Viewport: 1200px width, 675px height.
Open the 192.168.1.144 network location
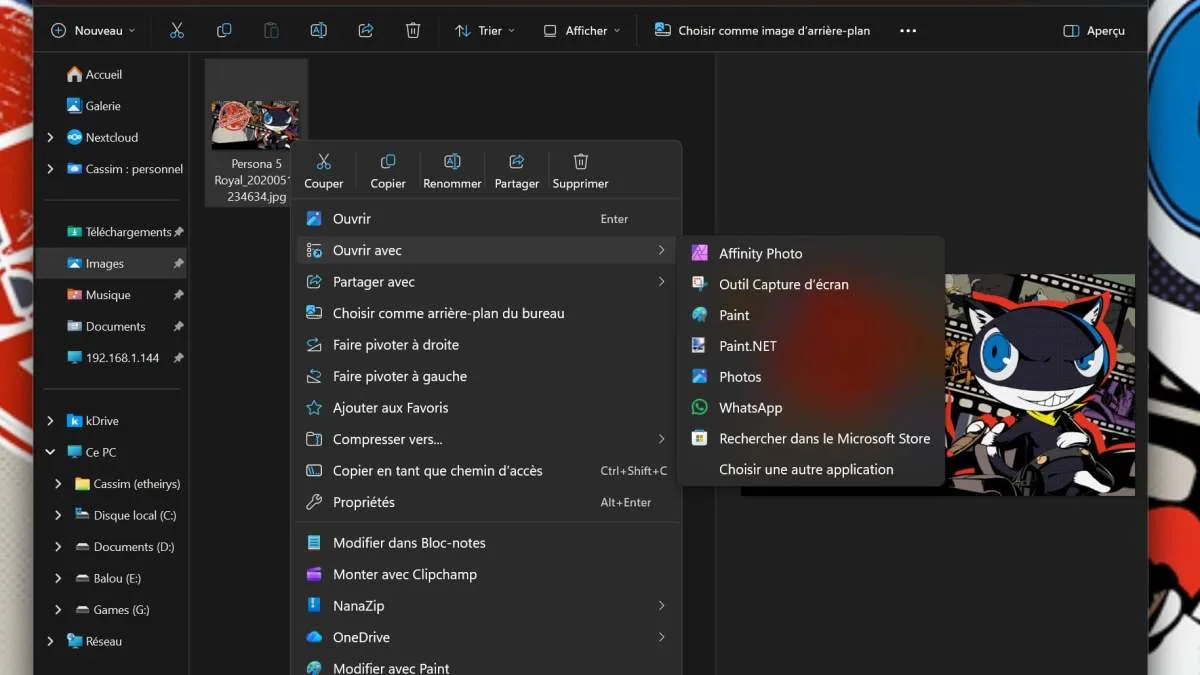click(x=112, y=358)
